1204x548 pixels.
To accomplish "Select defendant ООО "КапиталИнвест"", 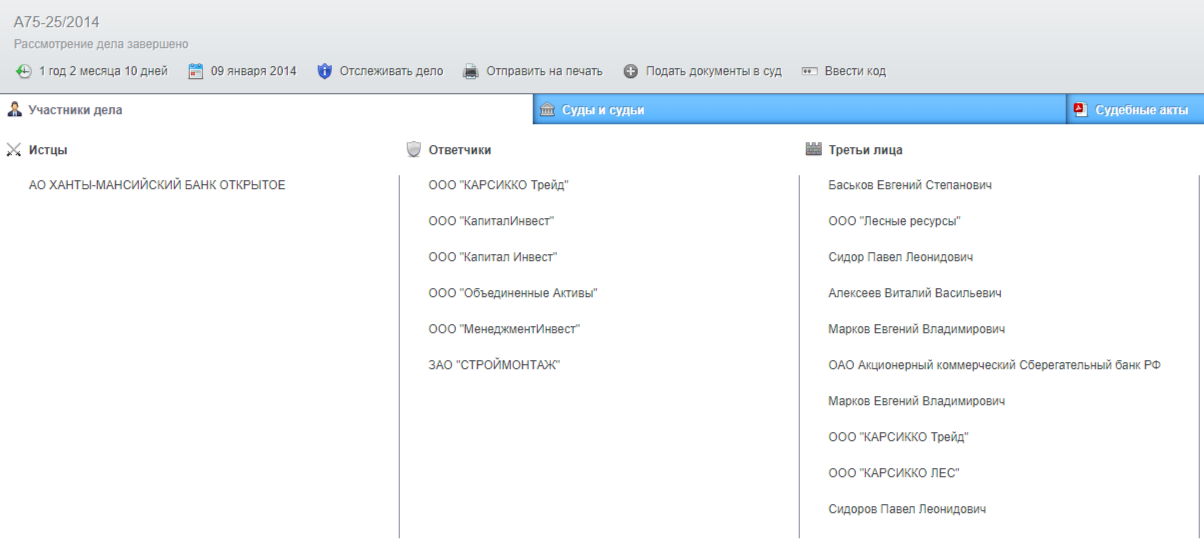I will pos(491,221).
